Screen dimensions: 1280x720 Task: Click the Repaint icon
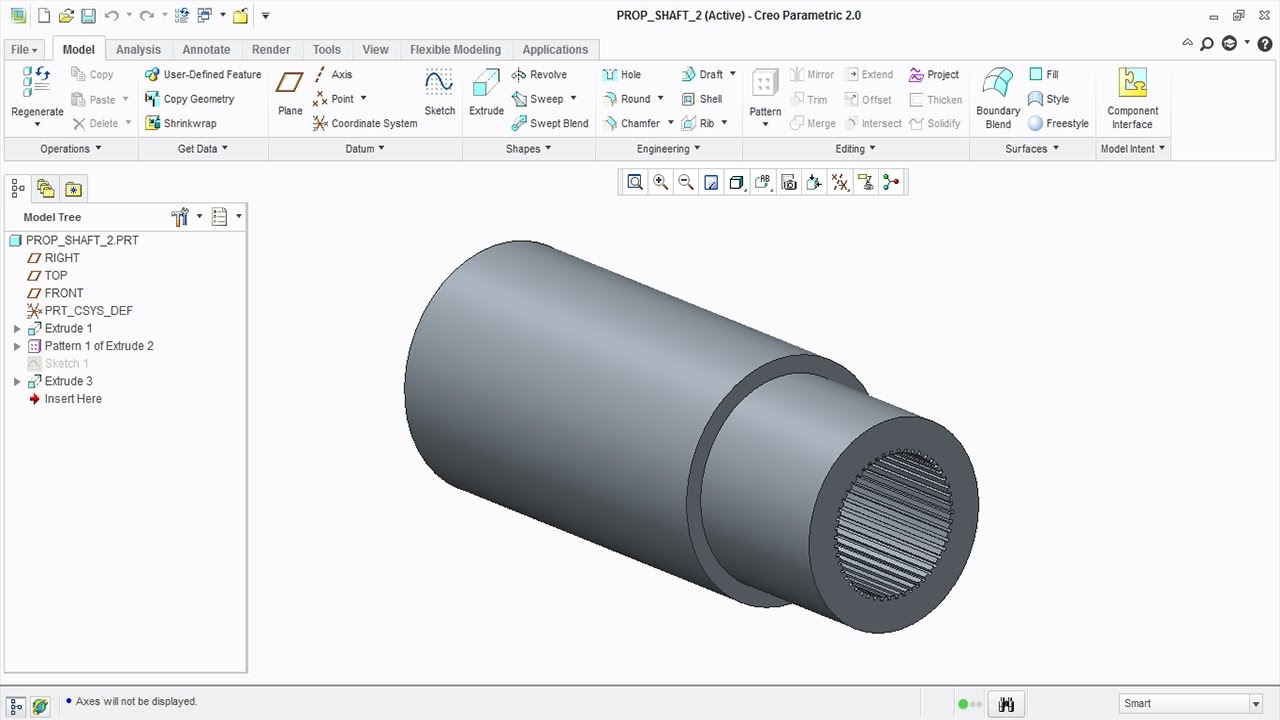point(711,182)
